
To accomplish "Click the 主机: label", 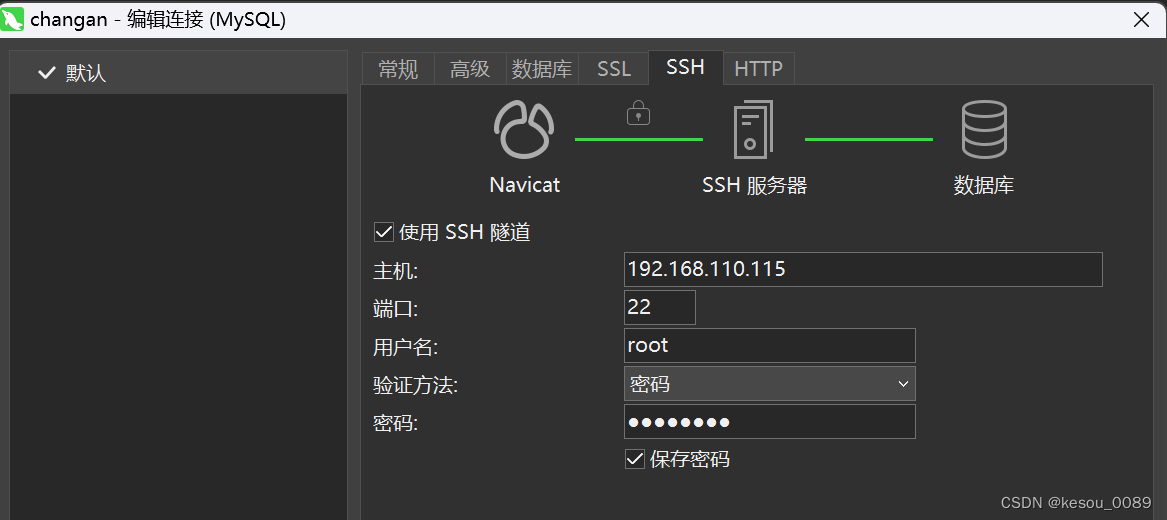I will (x=395, y=271).
